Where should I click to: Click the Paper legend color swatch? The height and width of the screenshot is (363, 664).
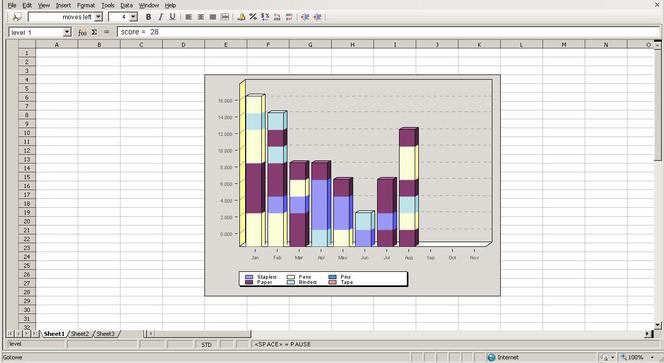pyautogui.click(x=249, y=282)
